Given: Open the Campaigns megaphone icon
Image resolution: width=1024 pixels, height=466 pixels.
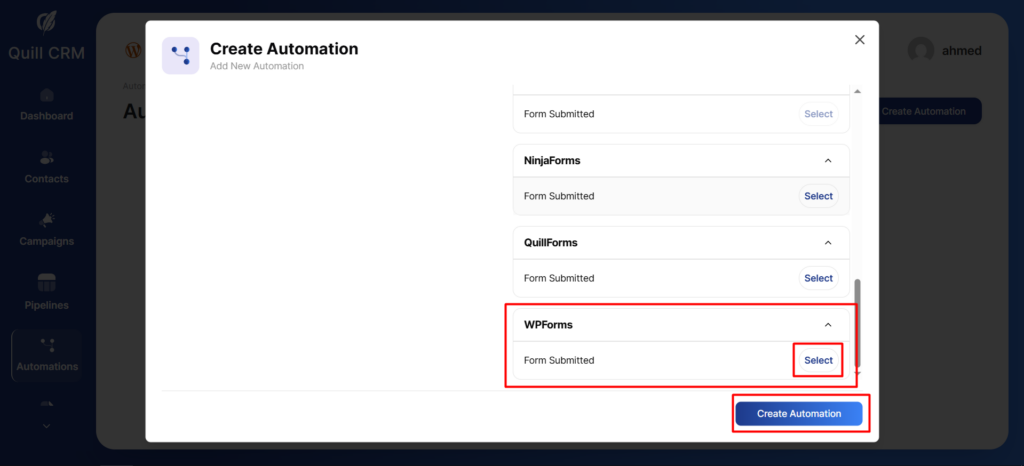Looking at the screenshot, I should point(46,220).
